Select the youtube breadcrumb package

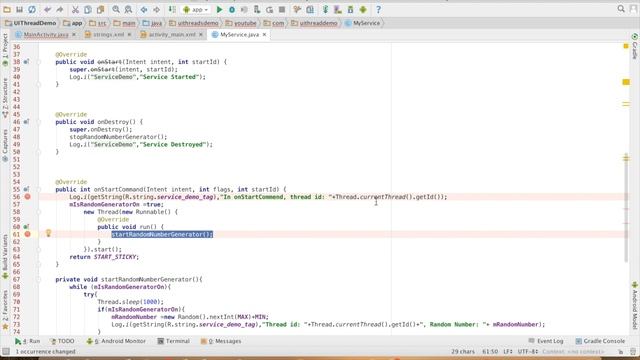[x=241, y=23]
